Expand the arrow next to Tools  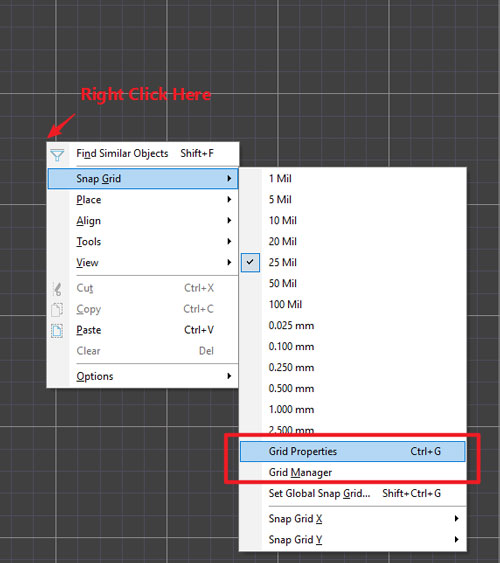pos(229,241)
